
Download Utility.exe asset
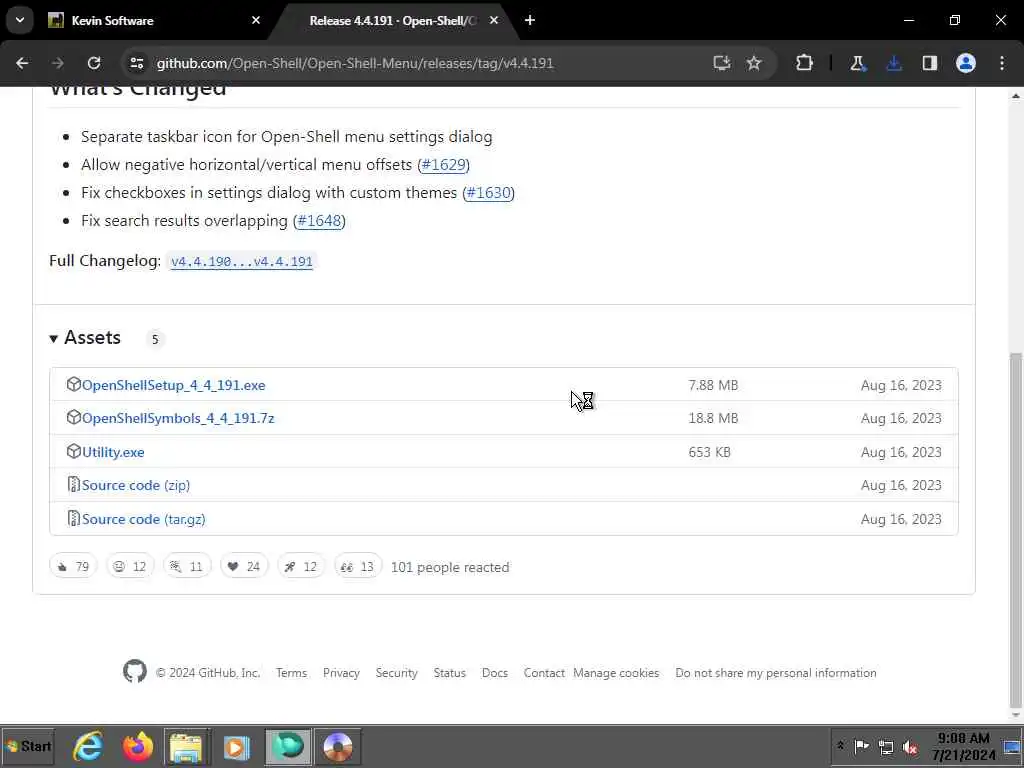[113, 452]
